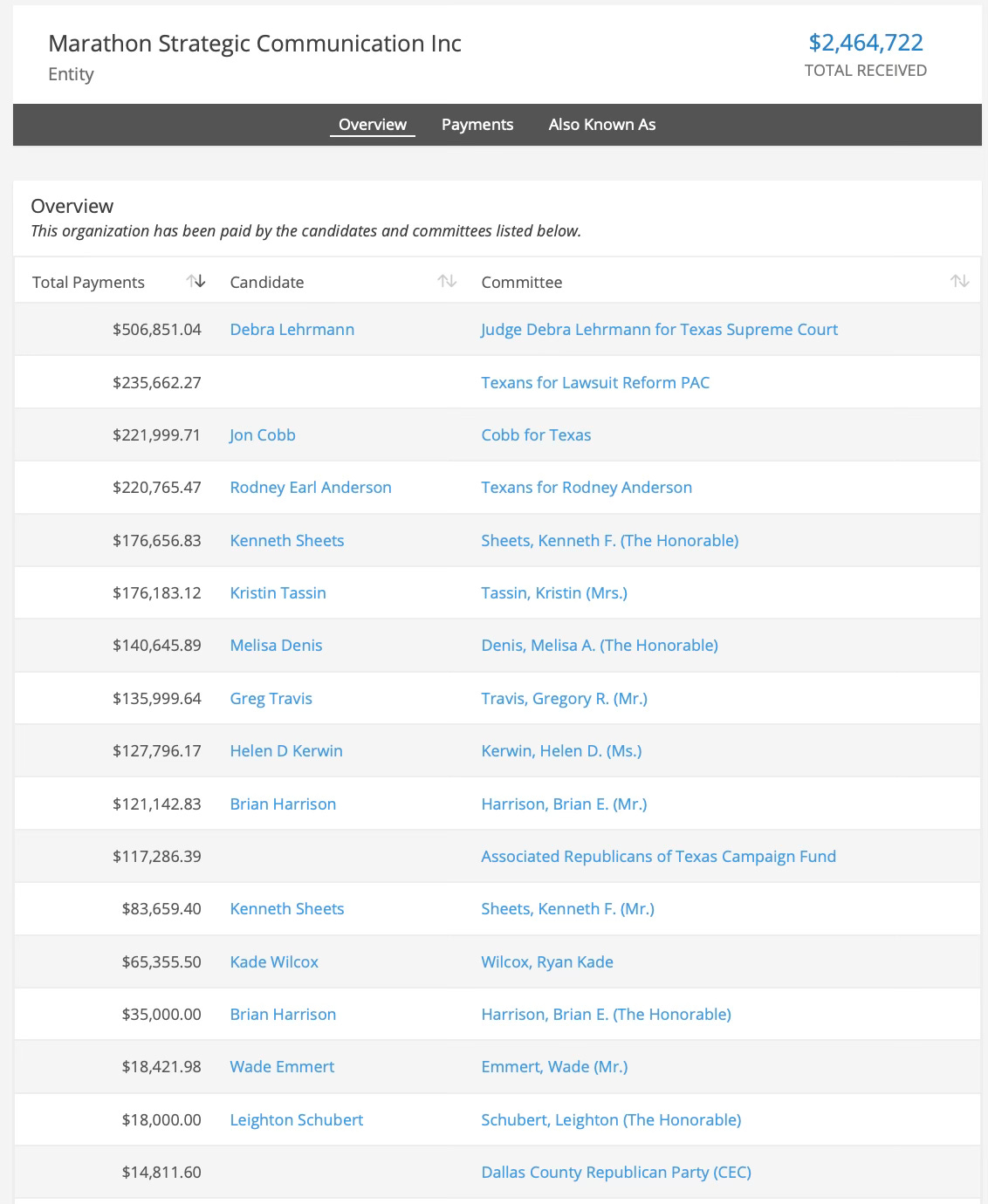
Task: Click the $2,464,722 total received amount
Action: (866, 42)
